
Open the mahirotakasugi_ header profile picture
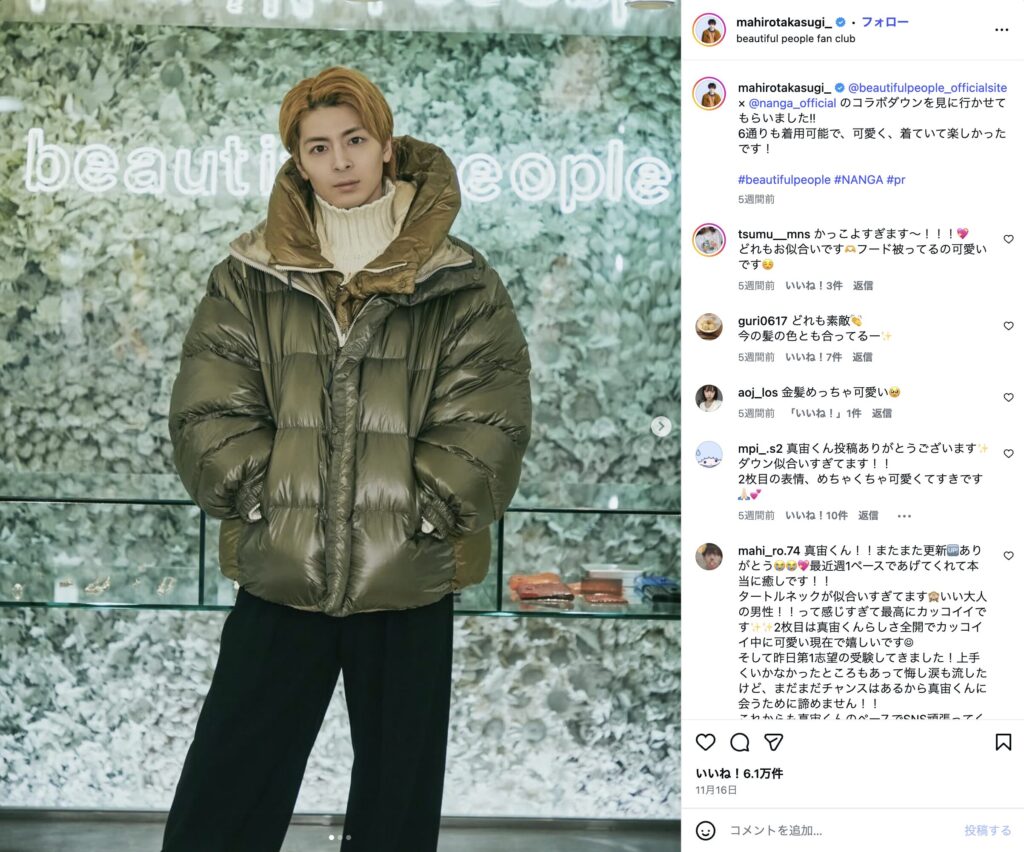[x=709, y=30]
